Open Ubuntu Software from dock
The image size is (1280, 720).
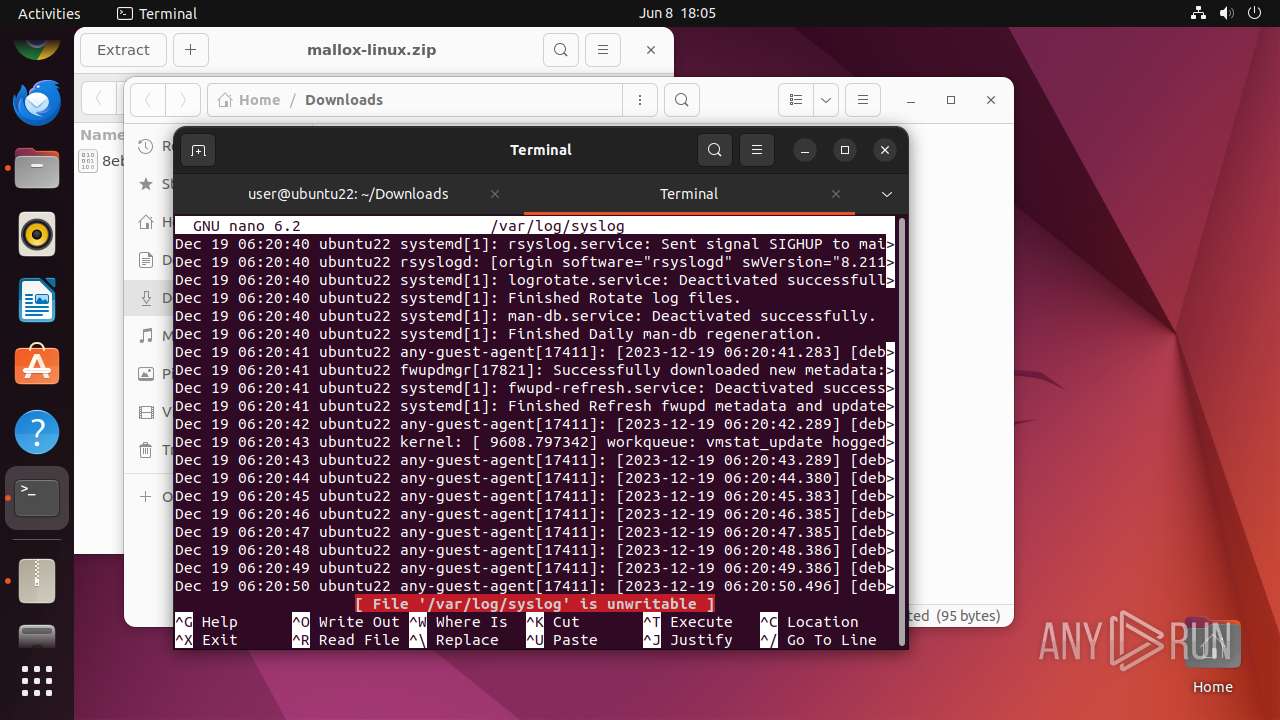click(37, 366)
